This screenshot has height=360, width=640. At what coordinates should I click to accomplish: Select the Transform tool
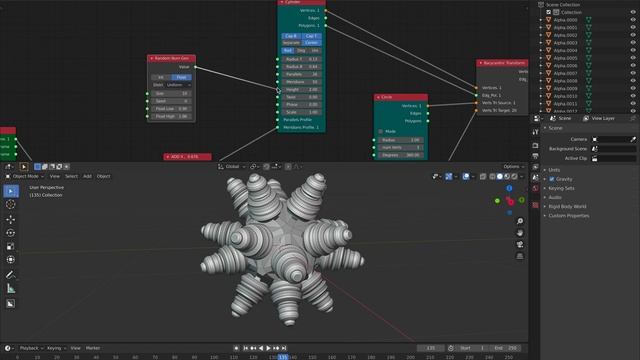11,260
